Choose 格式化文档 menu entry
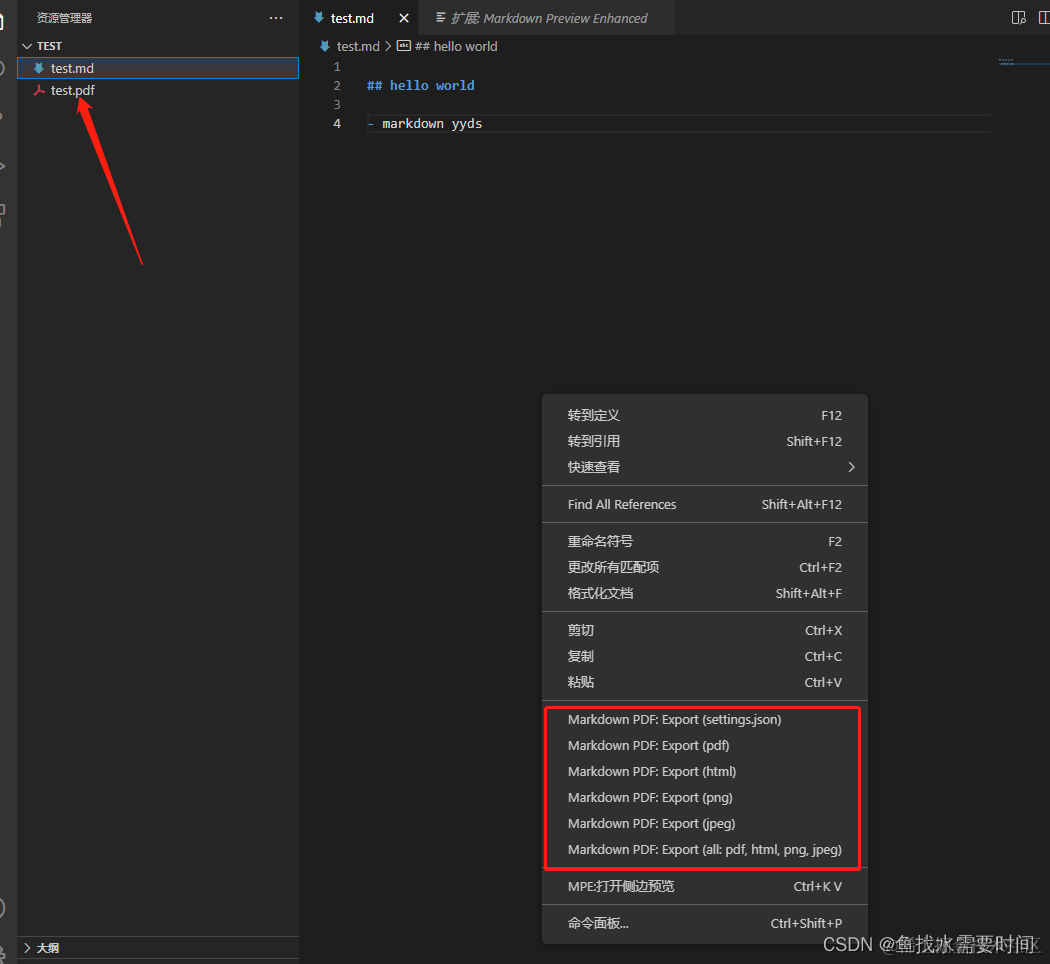Screen dimensions: 1050x964 click(704, 594)
